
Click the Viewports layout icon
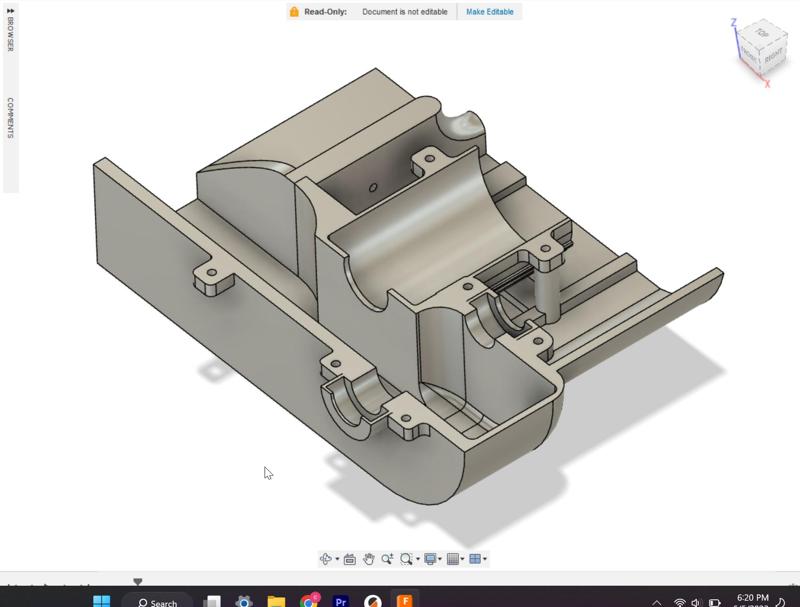click(x=475, y=559)
